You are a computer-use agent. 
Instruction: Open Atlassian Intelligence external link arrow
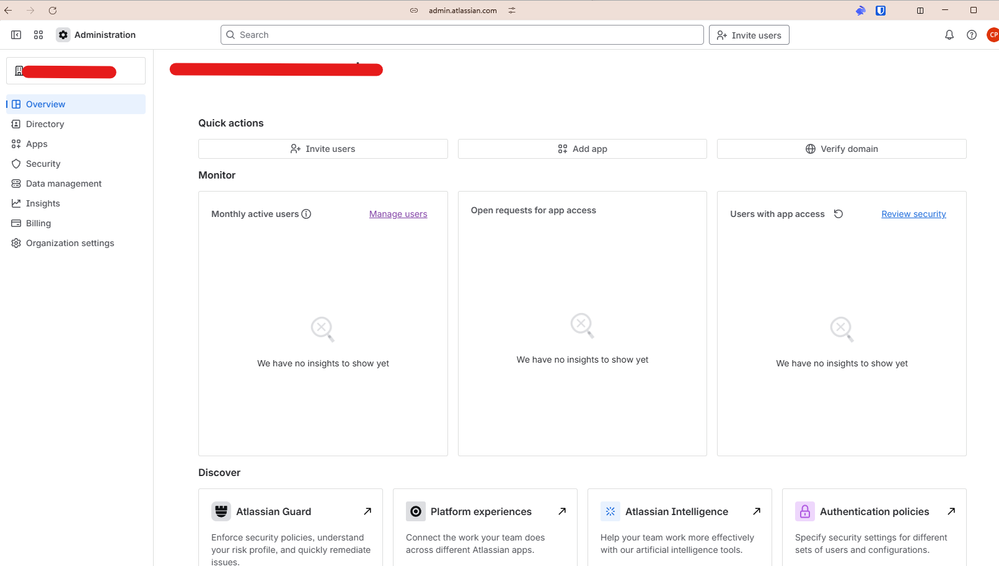click(756, 511)
